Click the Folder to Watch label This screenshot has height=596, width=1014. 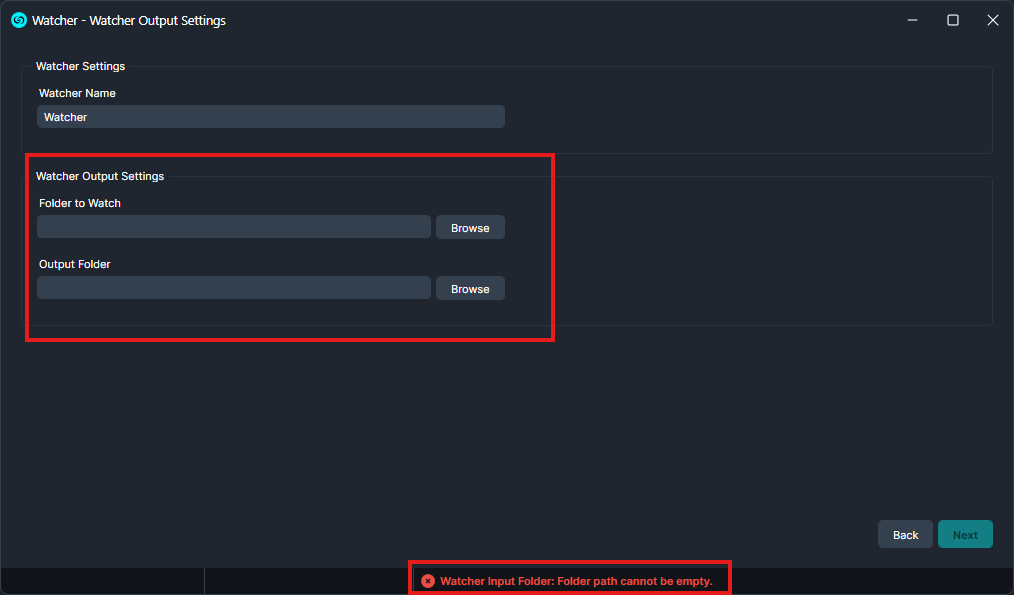coord(80,203)
